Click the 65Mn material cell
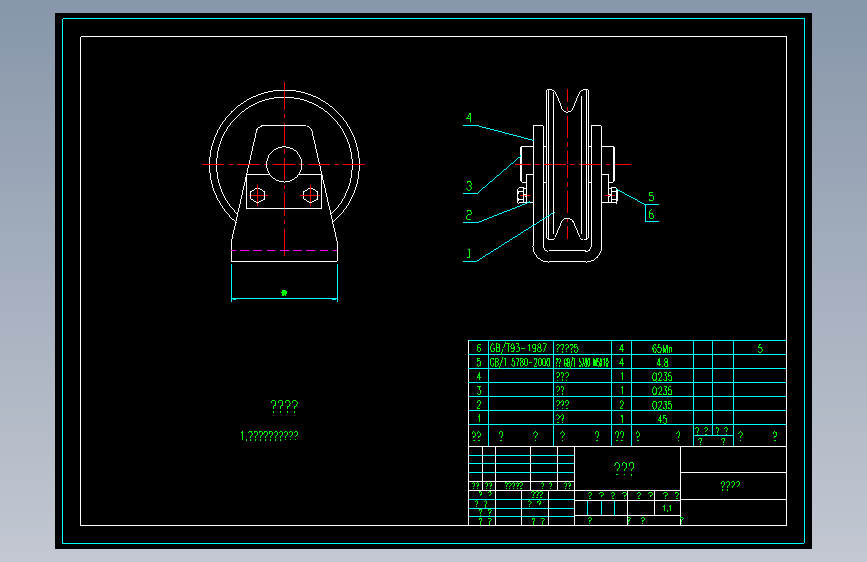This screenshot has width=867, height=562. point(662,348)
